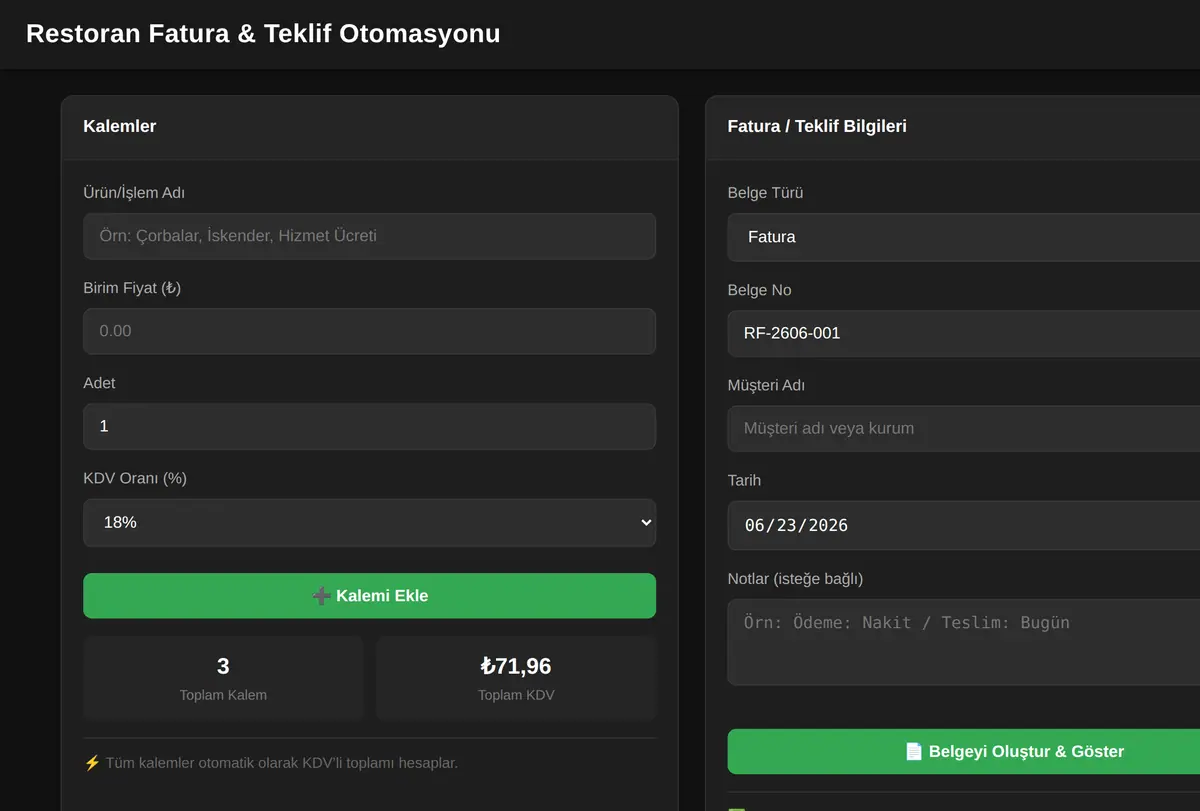This screenshot has height=811, width=1200.
Task: Click the Ürün/İşlem Adı input field
Action: (369, 236)
